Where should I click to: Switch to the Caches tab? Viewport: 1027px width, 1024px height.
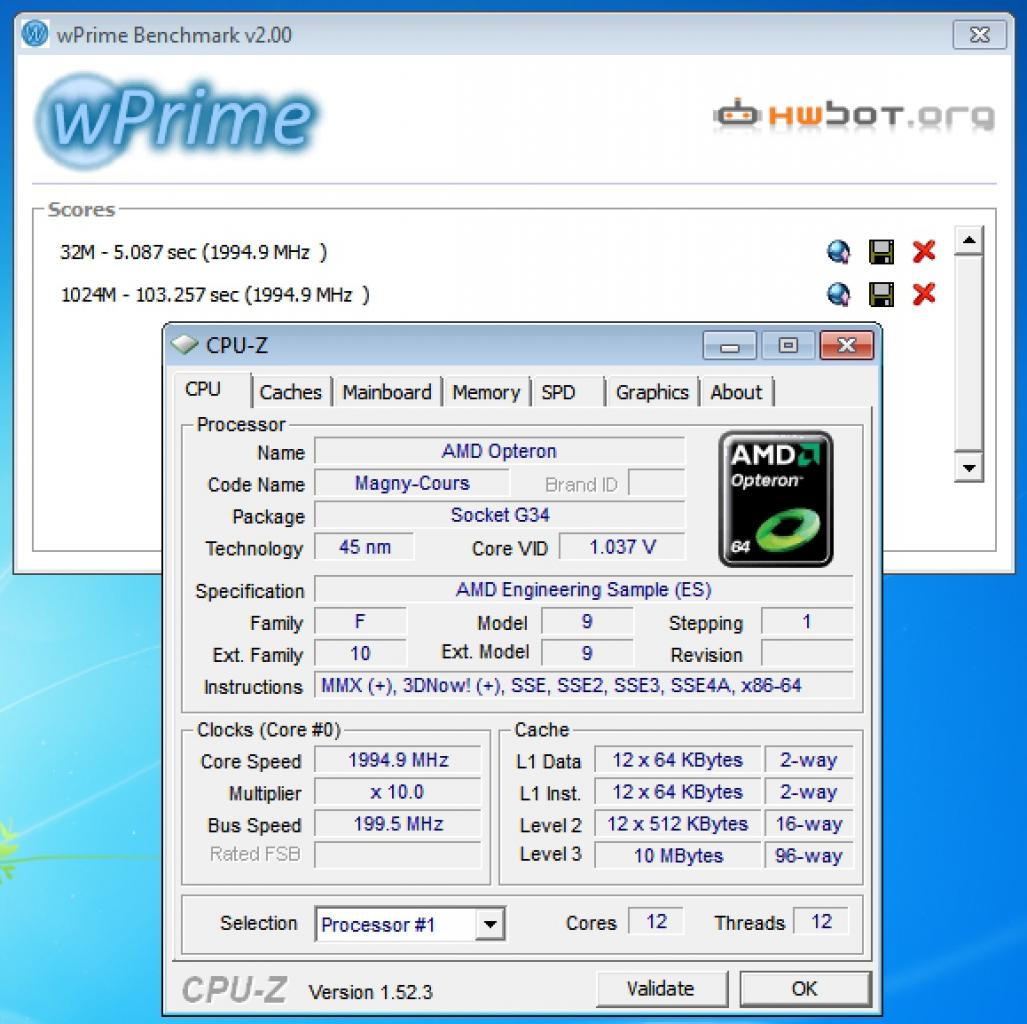point(291,392)
